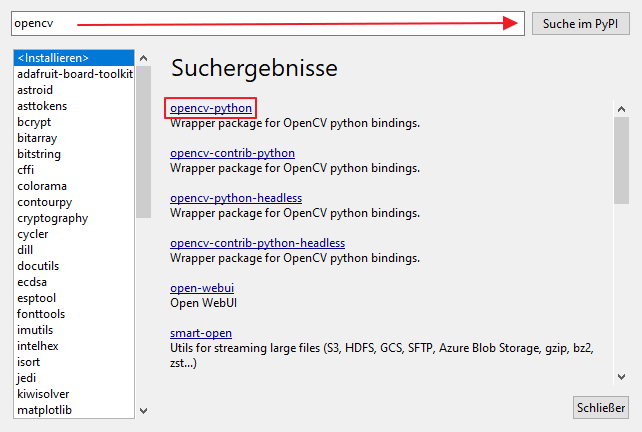Viewport: 642px width, 432px height.
Task: Select colorama from the installed packages
Action: tap(41, 186)
